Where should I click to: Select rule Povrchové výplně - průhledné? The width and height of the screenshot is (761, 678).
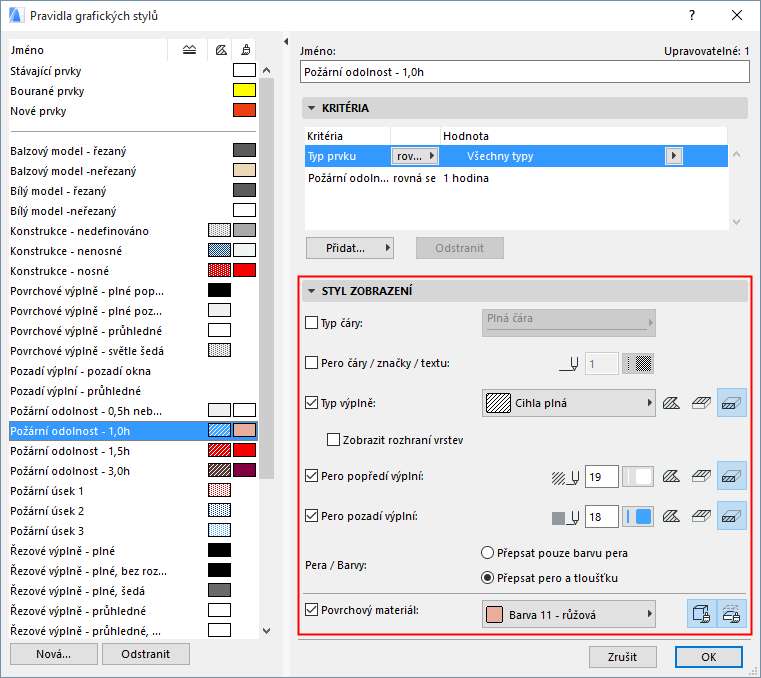click(133, 331)
